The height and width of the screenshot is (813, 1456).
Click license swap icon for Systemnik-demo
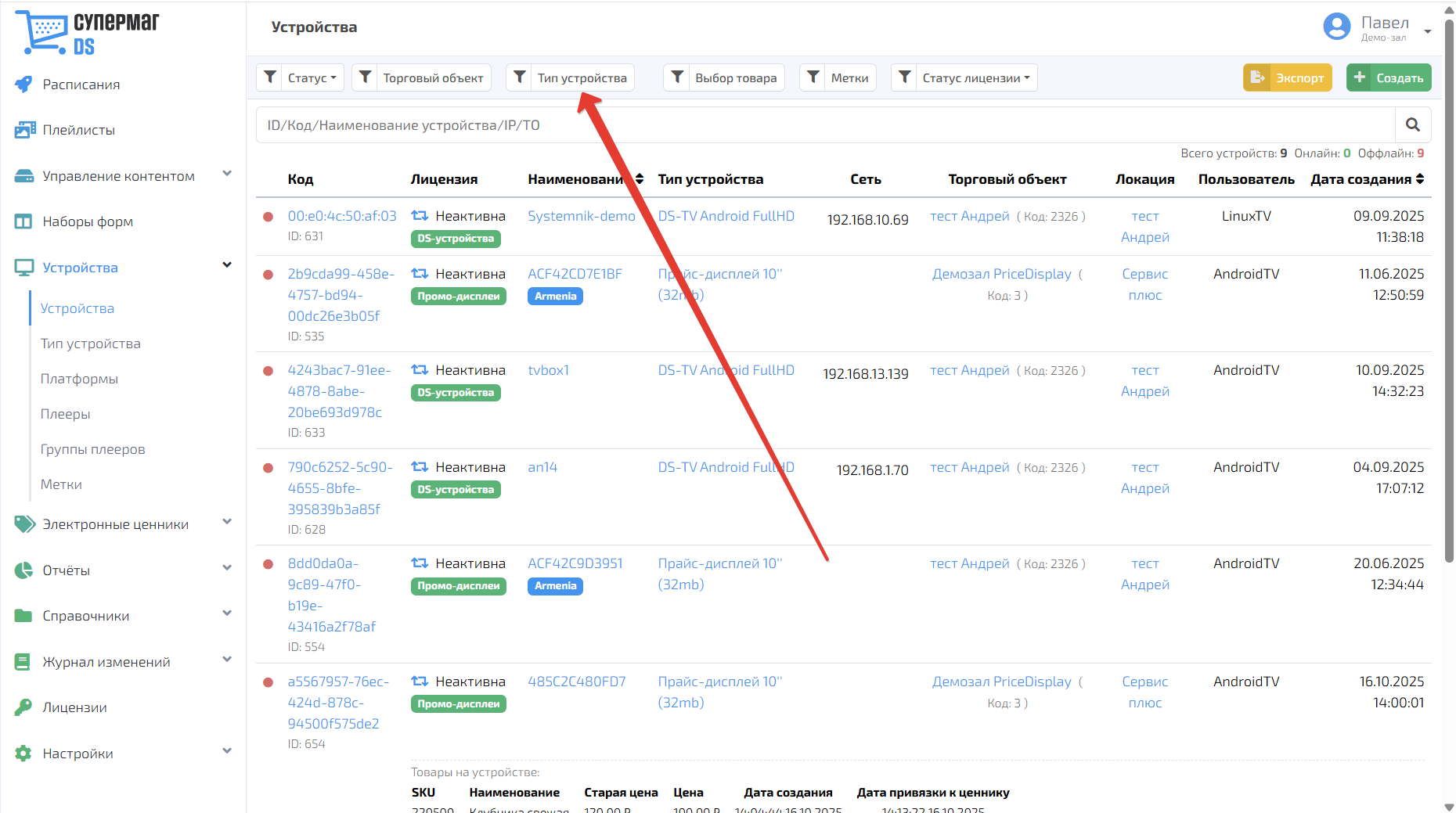(420, 216)
